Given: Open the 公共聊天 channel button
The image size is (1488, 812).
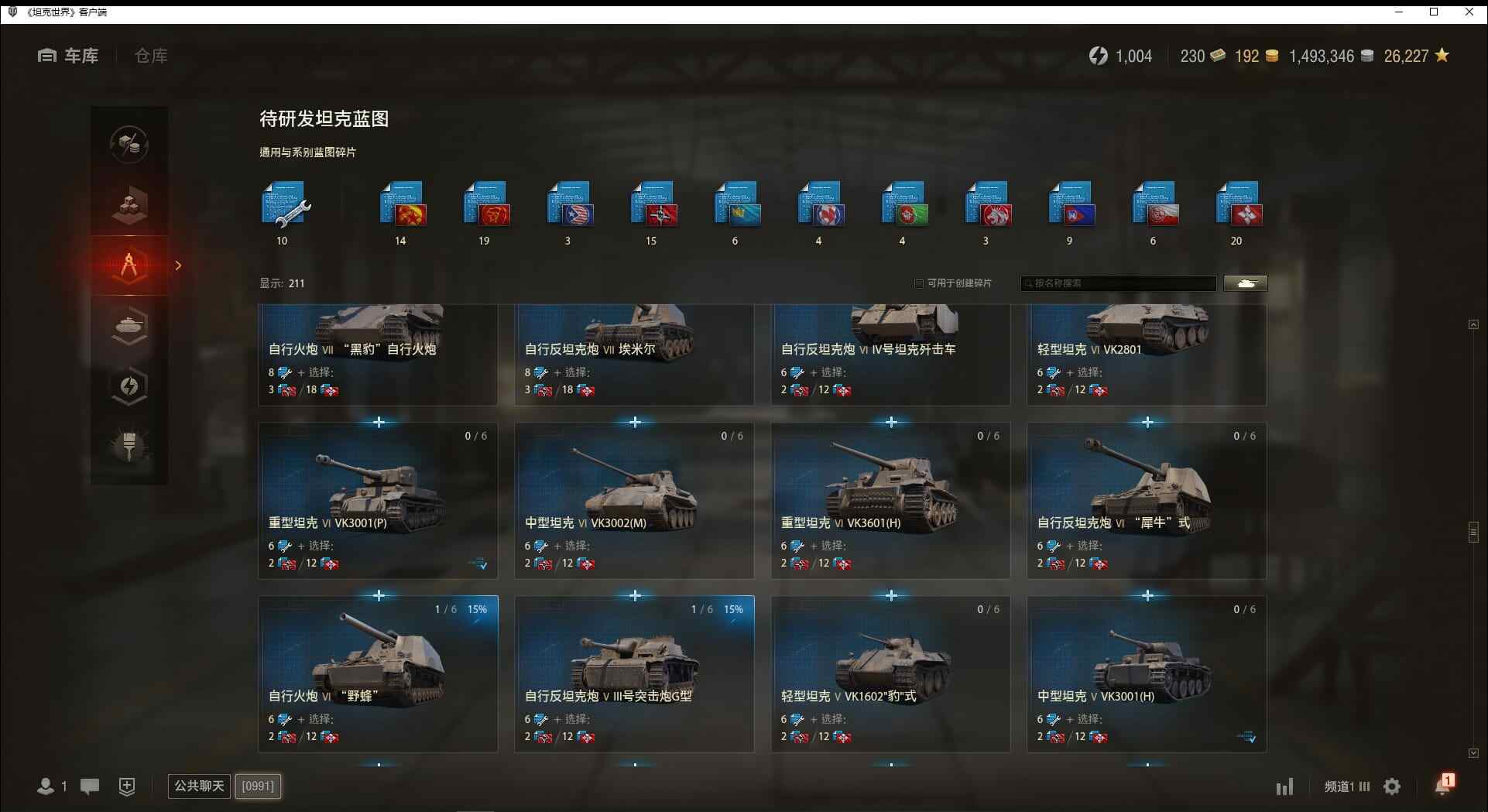Looking at the screenshot, I should 199,786.
